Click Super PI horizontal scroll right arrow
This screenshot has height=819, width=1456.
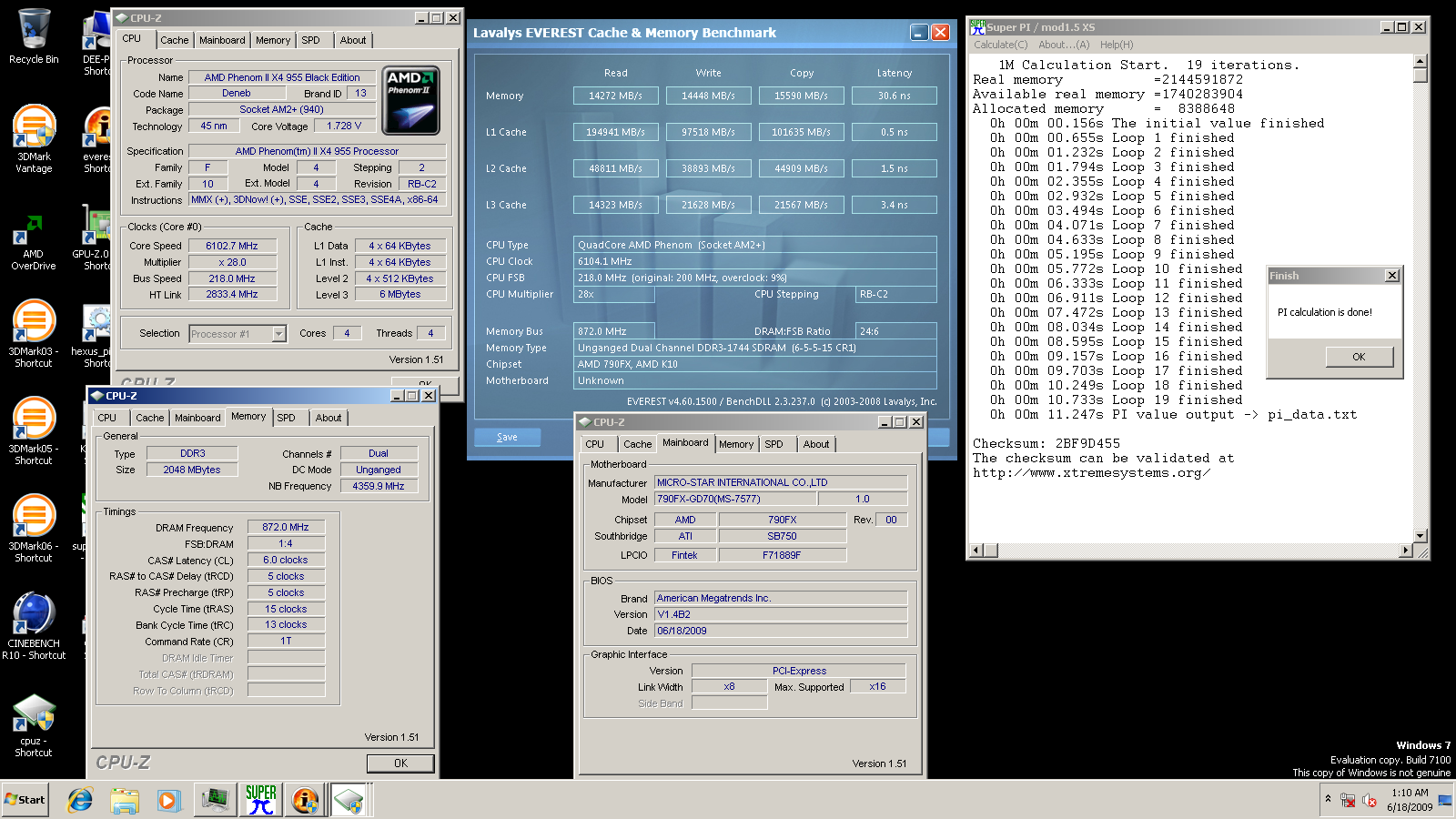point(1406,551)
